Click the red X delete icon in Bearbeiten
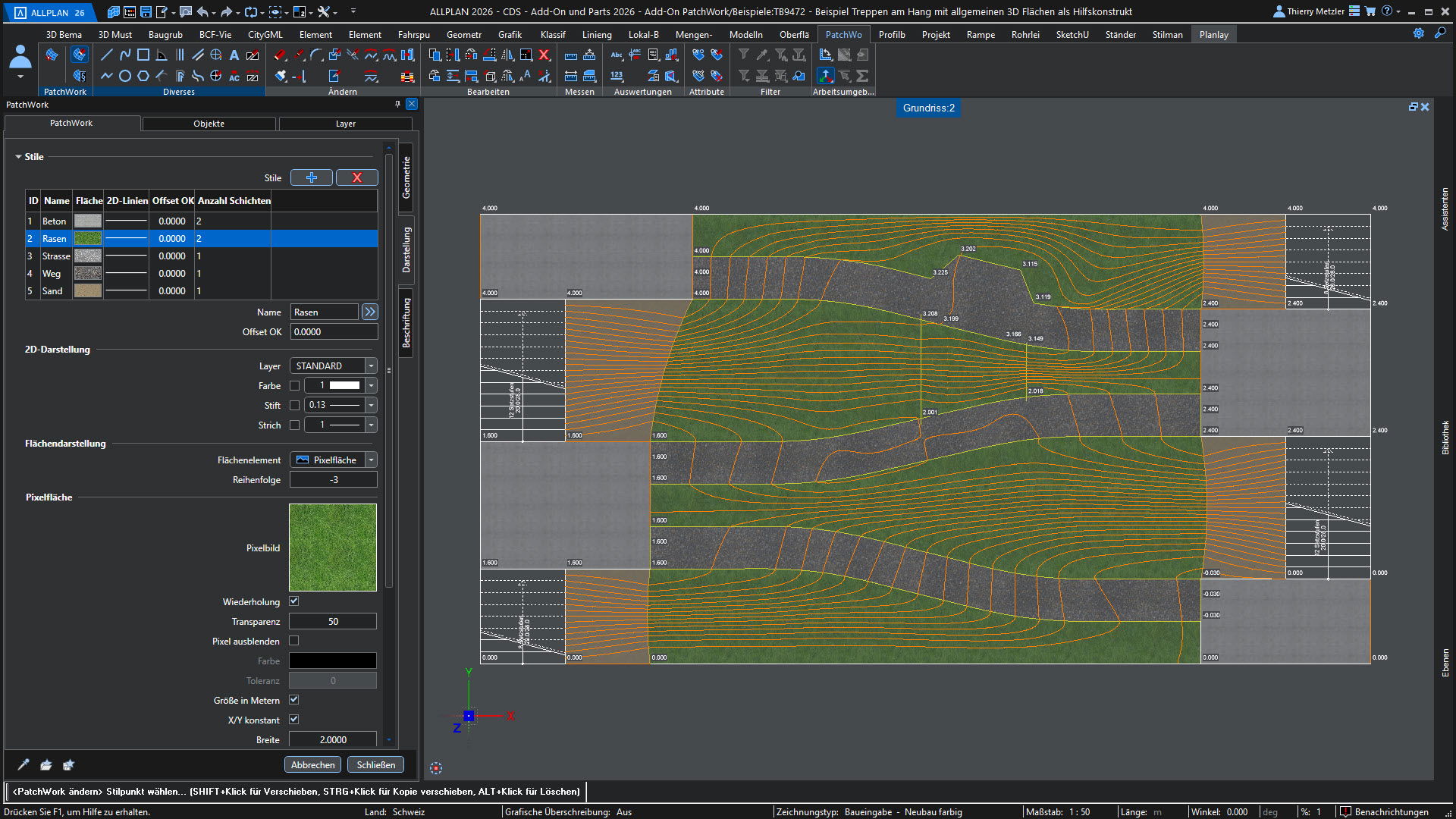 (544, 55)
